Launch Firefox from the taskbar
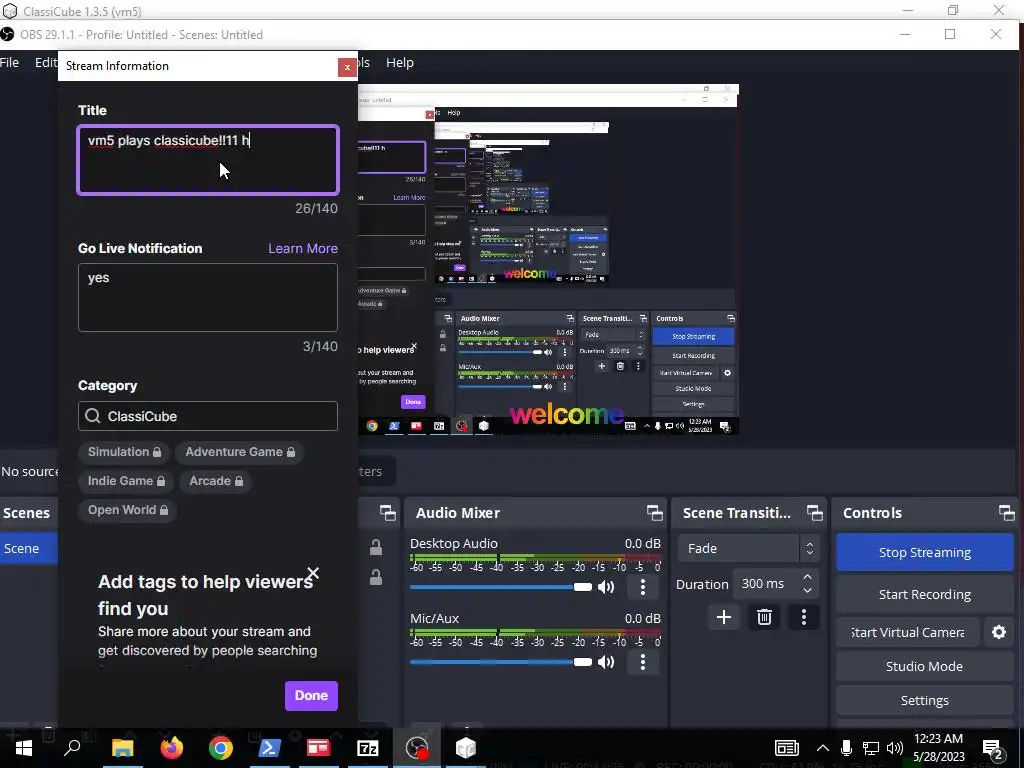The height and width of the screenshot is (768, 1024). pos(172,748)
